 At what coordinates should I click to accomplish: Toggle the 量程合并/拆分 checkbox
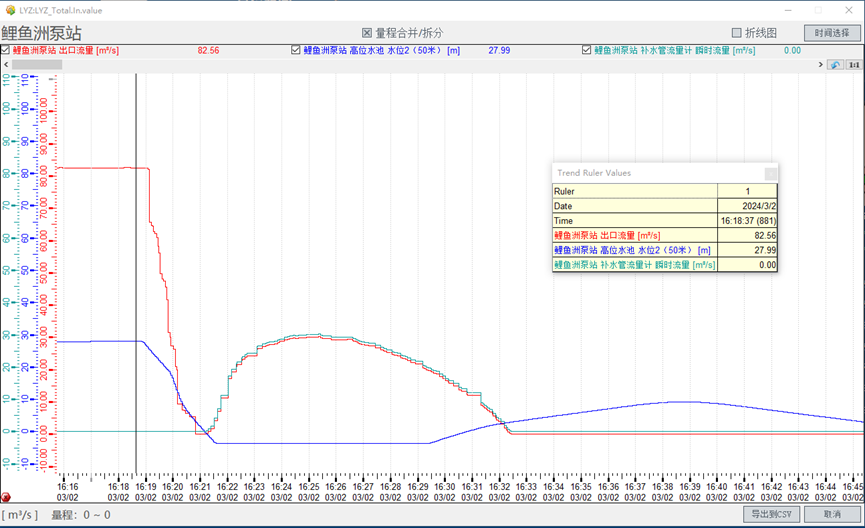click(x=367, y=33)
